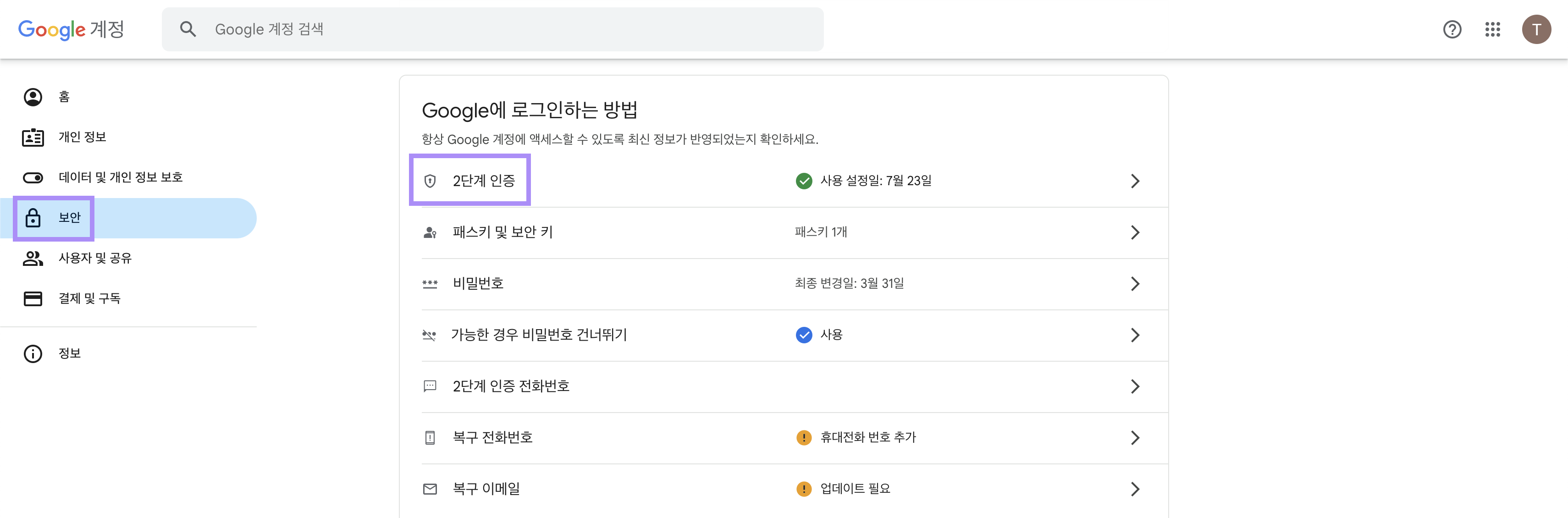Click the lock icon beside 보안
The height and width of the screenshot is (518, 1568).
[x=33, y=218]
